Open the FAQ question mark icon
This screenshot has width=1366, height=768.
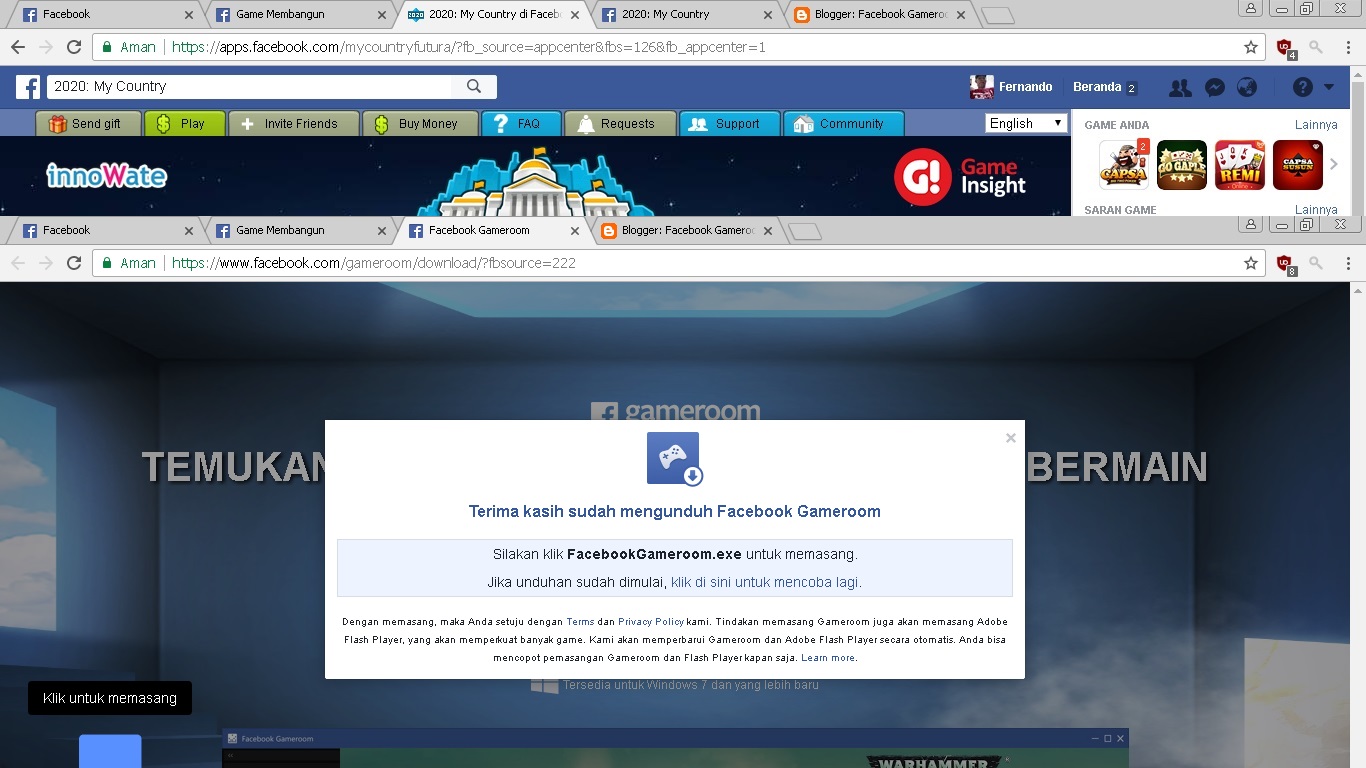[500, 123]
